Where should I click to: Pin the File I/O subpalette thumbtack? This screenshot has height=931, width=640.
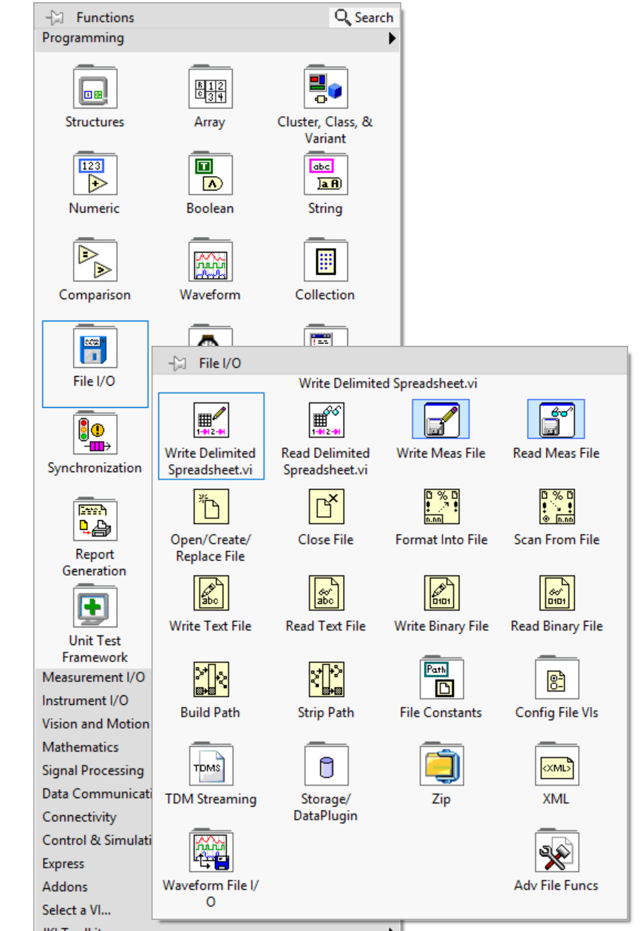pos(178,363)
